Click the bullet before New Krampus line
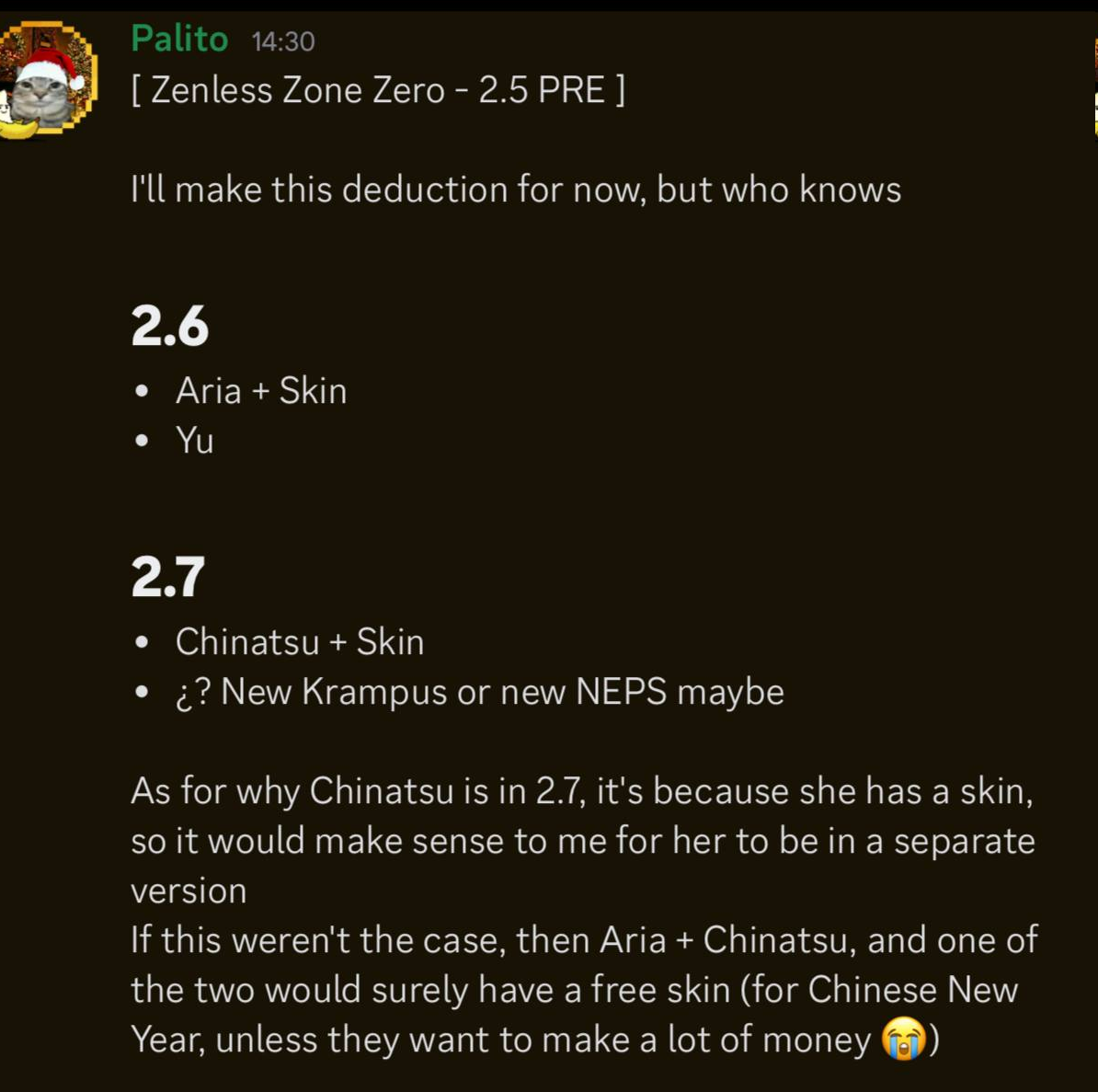Viewport: 1098px width, 1092px height. click(143, 693)
